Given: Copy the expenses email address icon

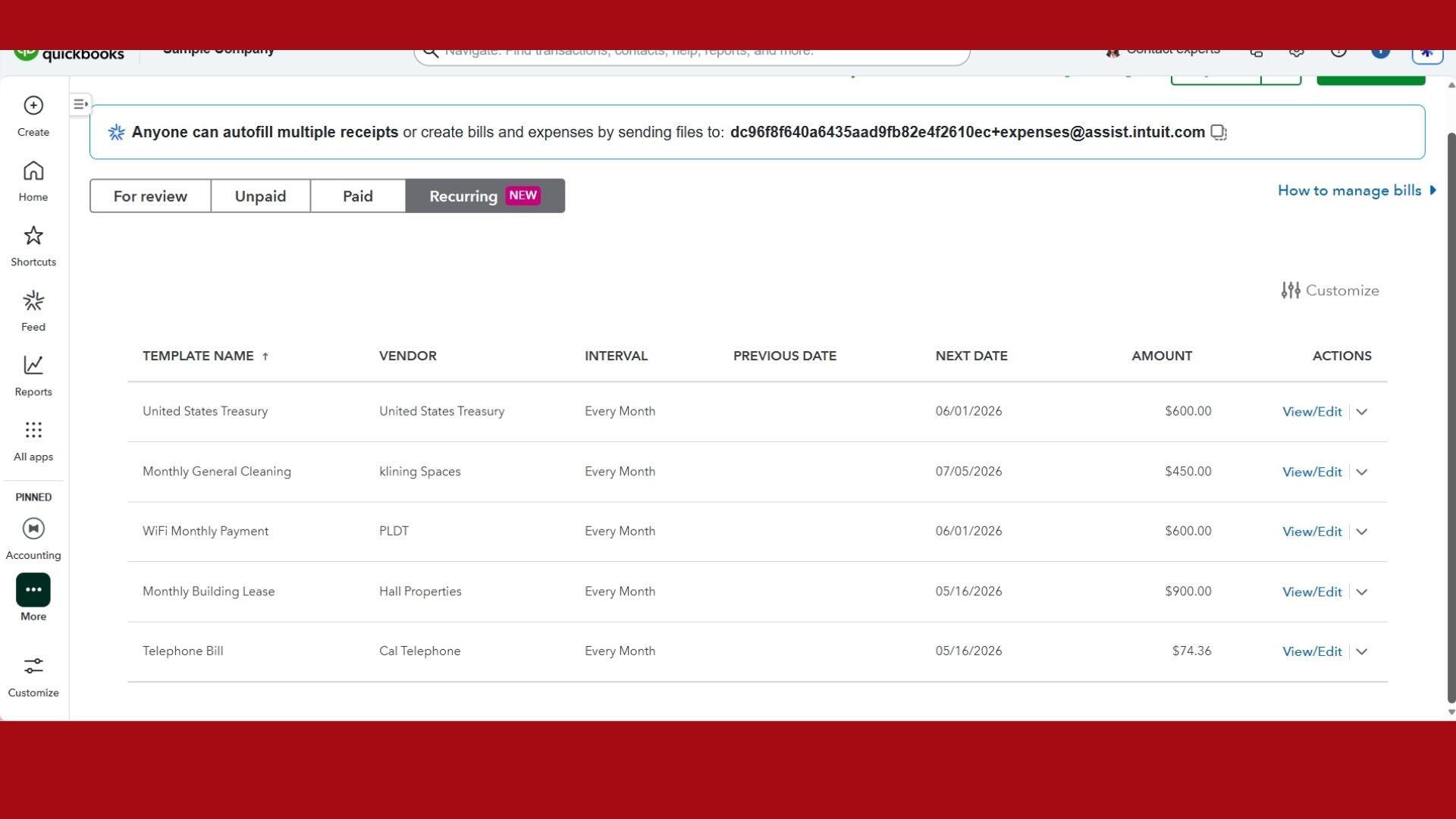Looking at the screenshot, I should pos(1219,133).
